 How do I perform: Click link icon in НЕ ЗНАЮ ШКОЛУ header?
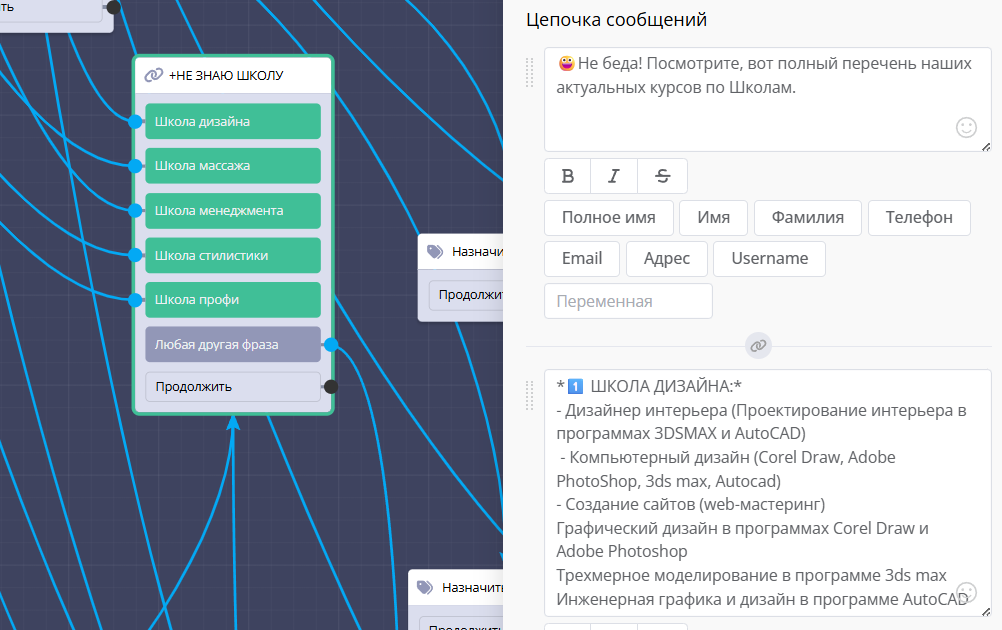[153, 75]
